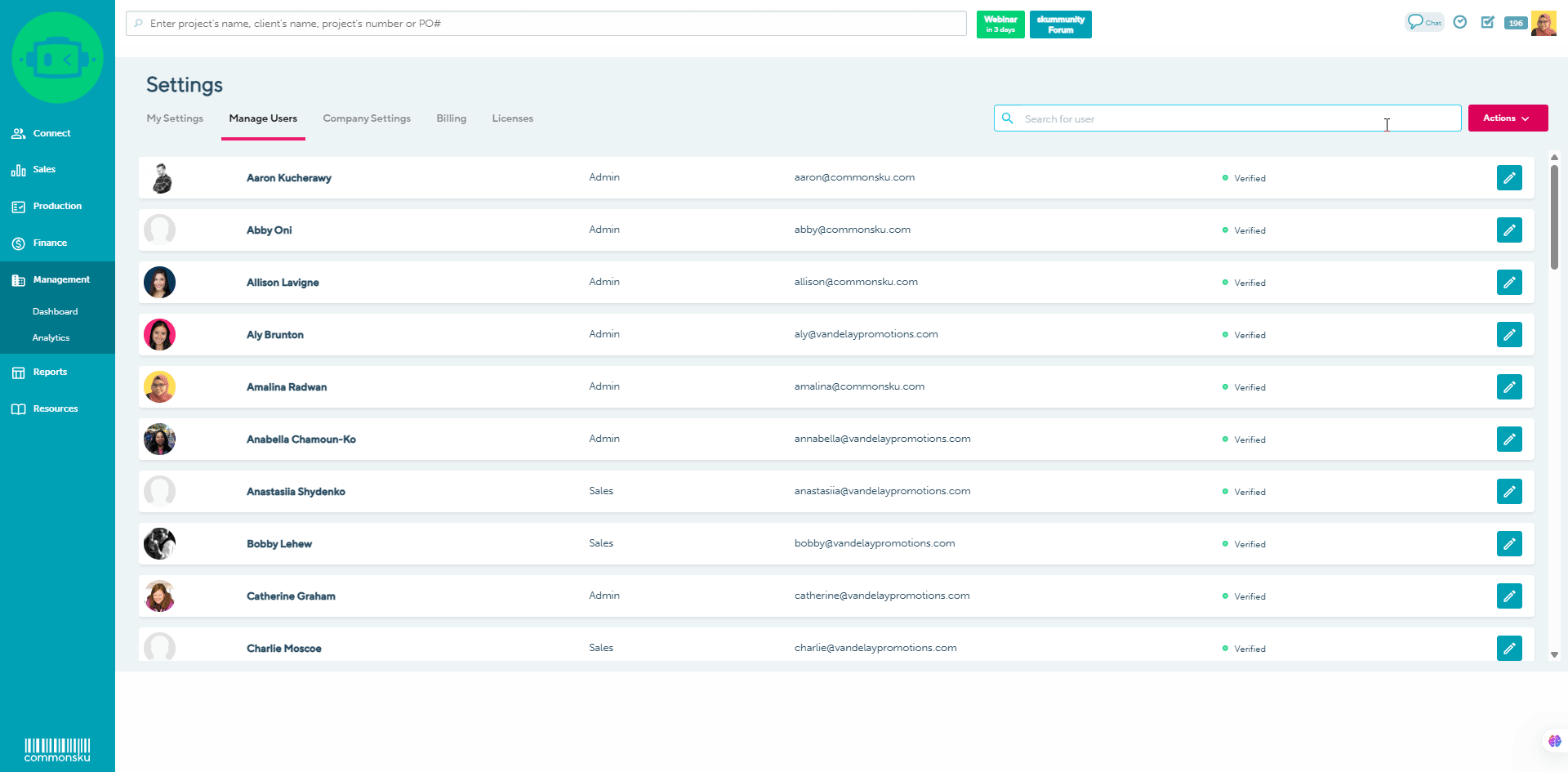Open edit pencil for Bobby Lehew
The image size is (1568, 772).
tap(1509, 543)
